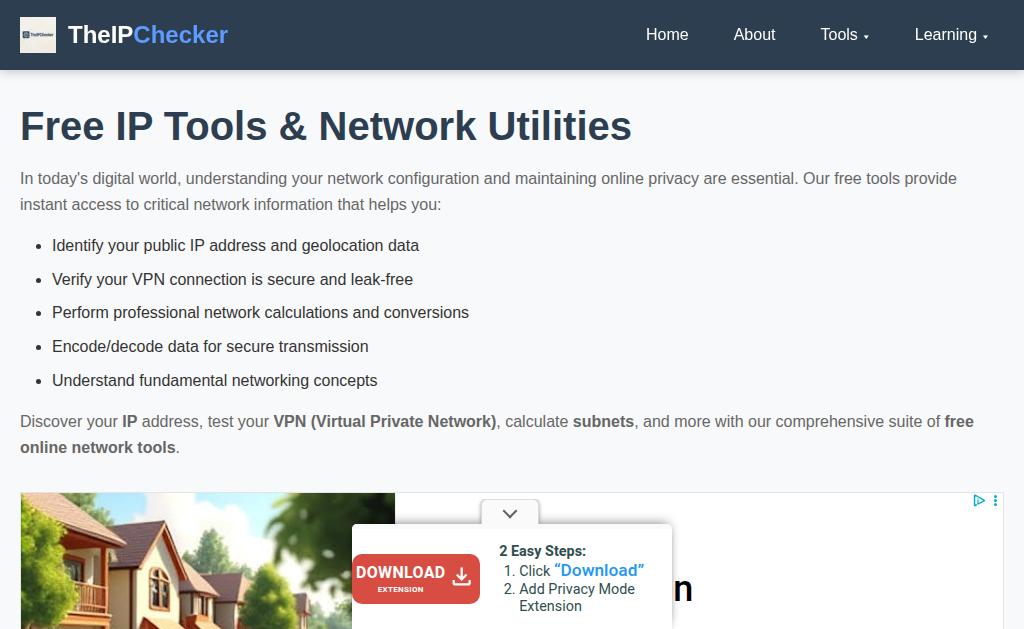Viewport: 1024px width, 629px height.
Task: Open the About page
Action: 754,35
